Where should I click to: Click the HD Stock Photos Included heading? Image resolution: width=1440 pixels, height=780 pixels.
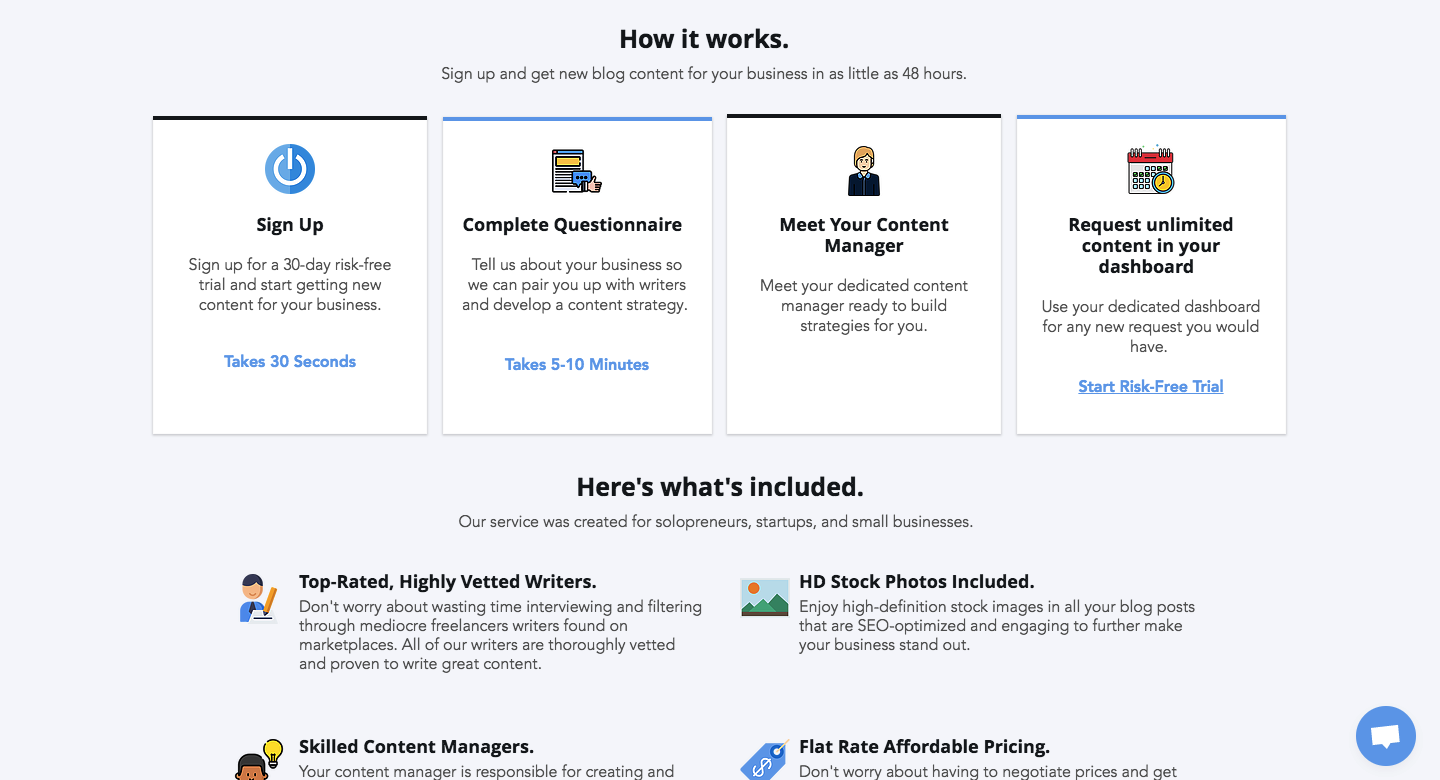pos(916,582)
